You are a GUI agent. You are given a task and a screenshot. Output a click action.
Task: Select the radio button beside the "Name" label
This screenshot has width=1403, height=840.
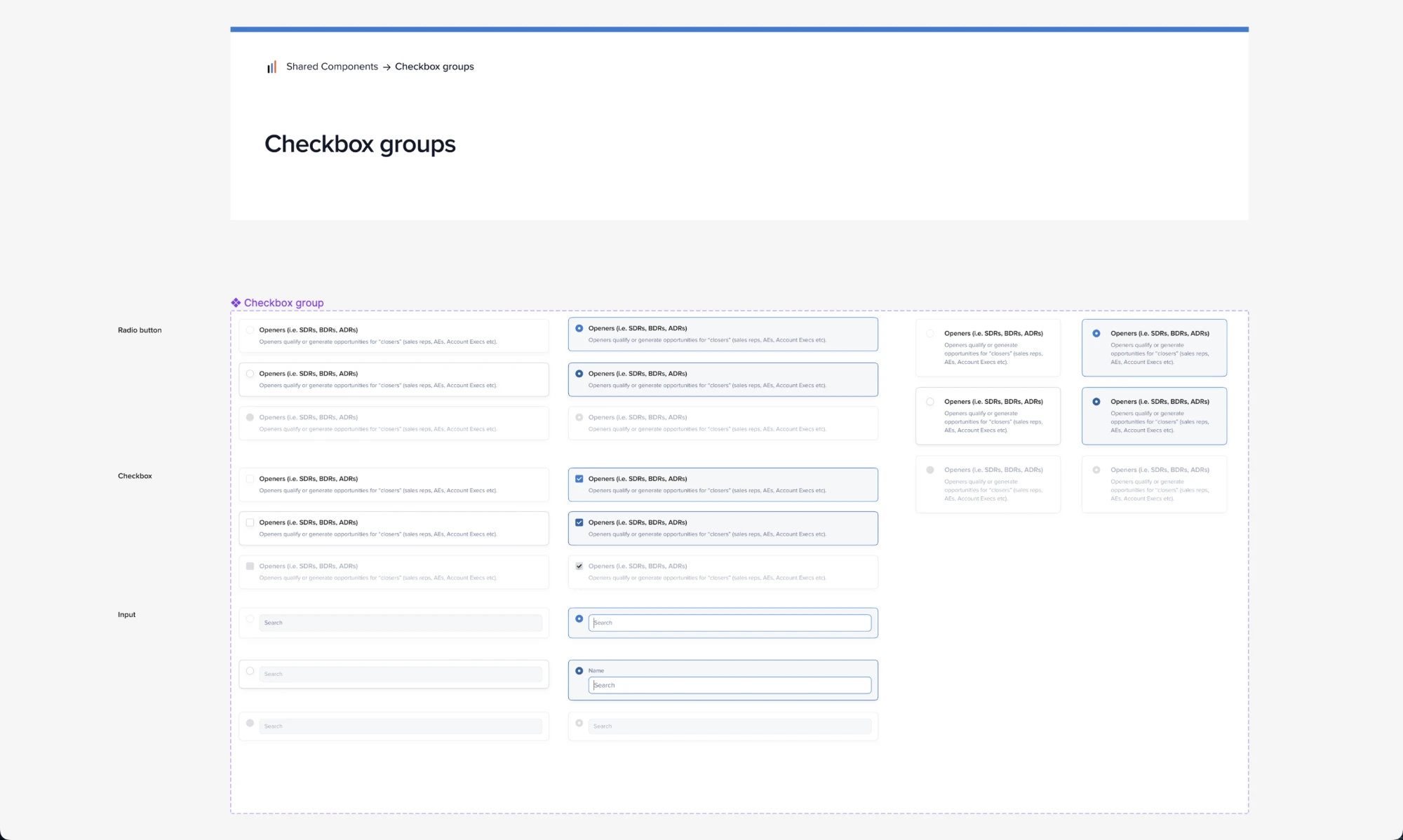tap(579, 671)
